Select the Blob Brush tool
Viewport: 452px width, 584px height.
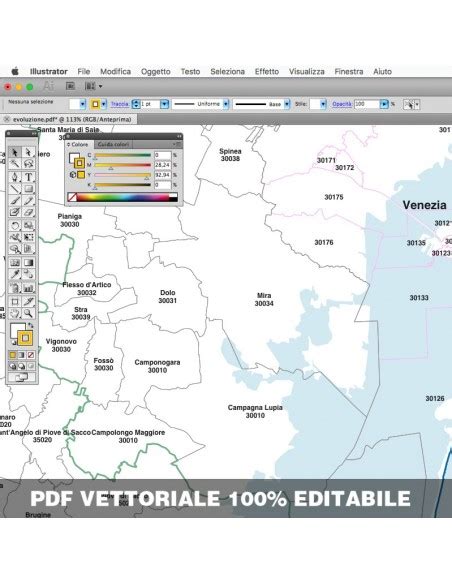click(x=15, y=212)
